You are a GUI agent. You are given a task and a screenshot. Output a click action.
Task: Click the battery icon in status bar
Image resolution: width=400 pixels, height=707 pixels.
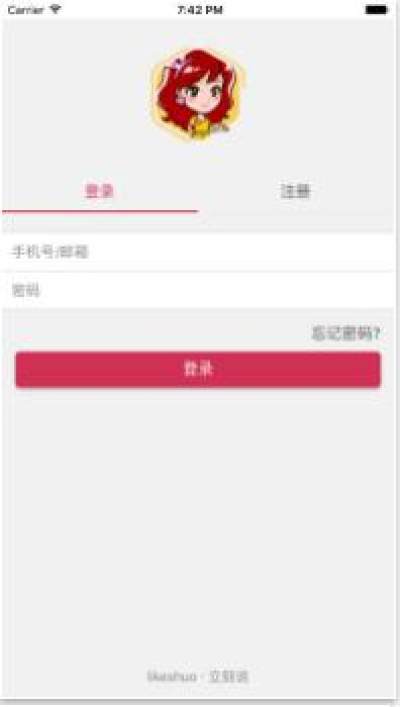376,9
